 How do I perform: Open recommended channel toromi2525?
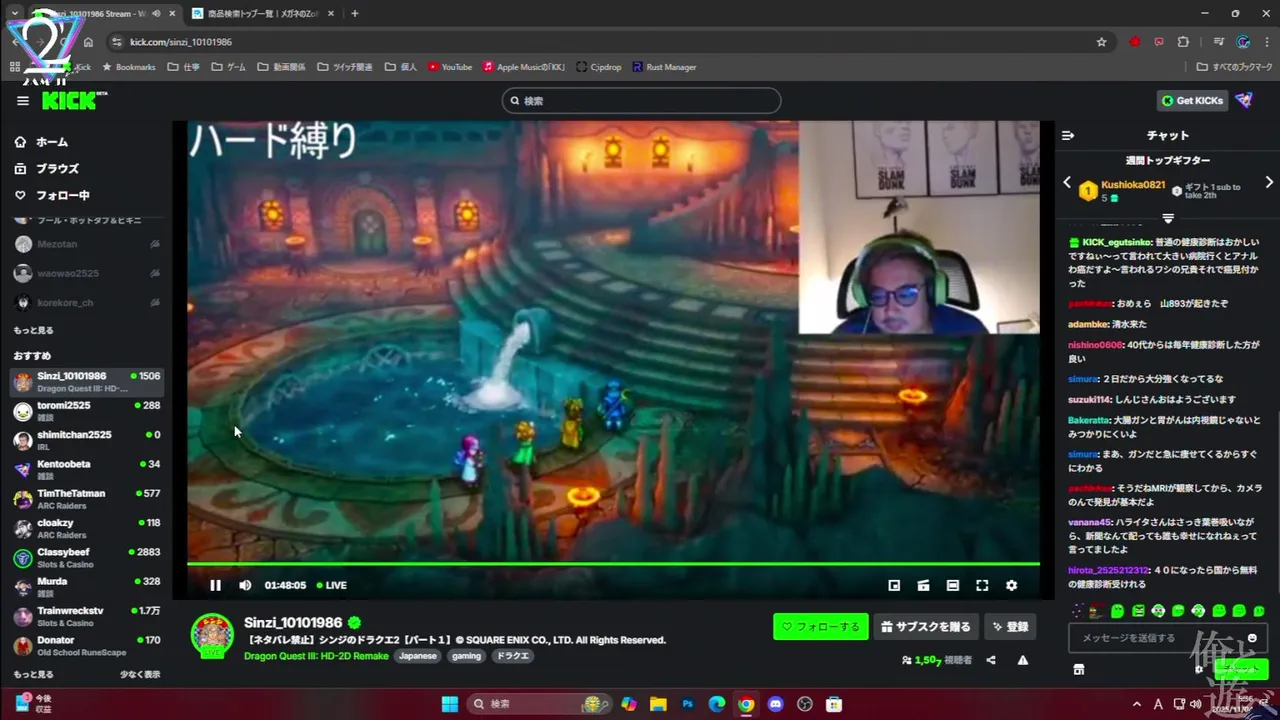[87, 411]
